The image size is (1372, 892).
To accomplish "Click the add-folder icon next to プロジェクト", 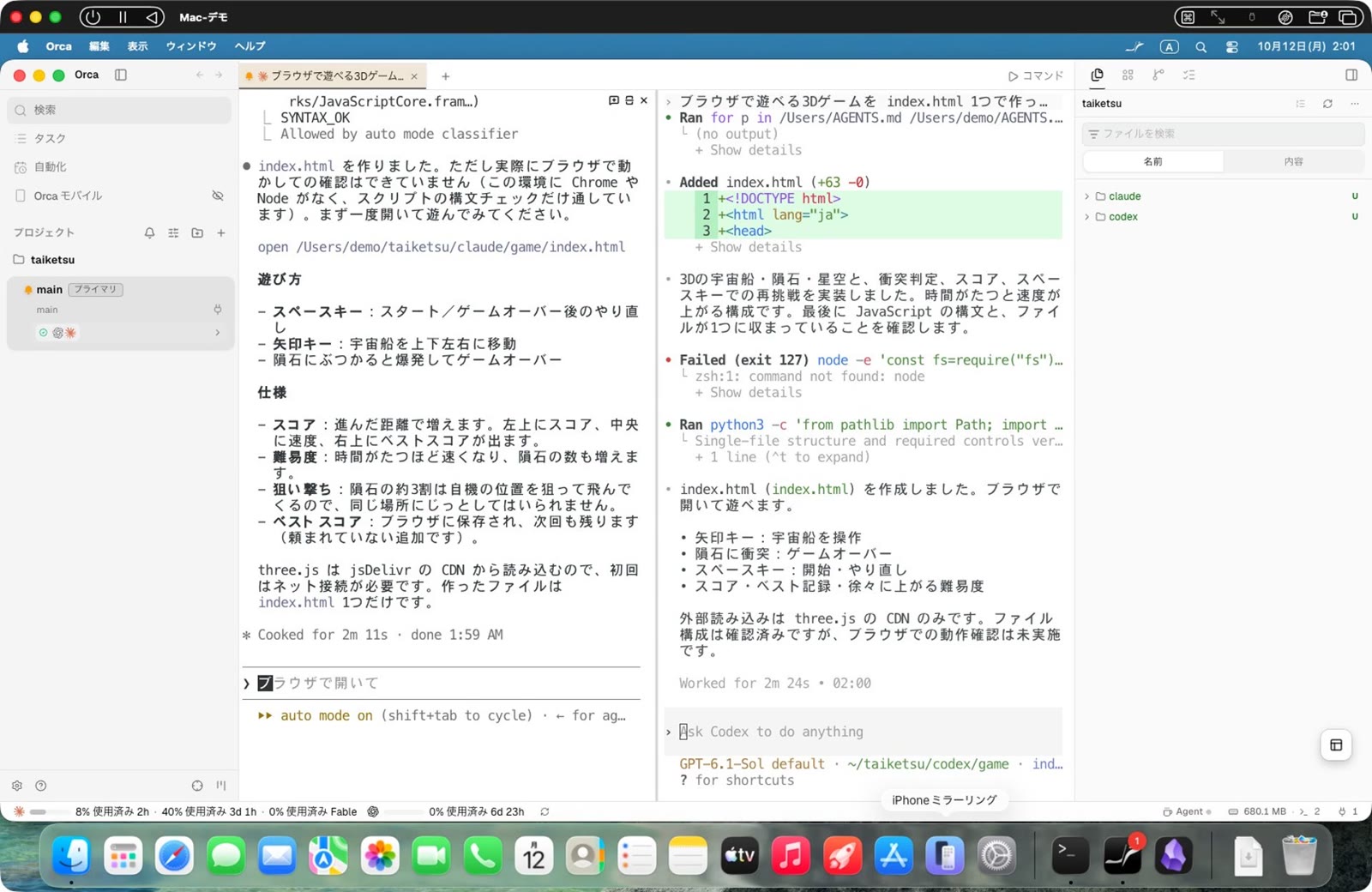I will coord(197,232).
